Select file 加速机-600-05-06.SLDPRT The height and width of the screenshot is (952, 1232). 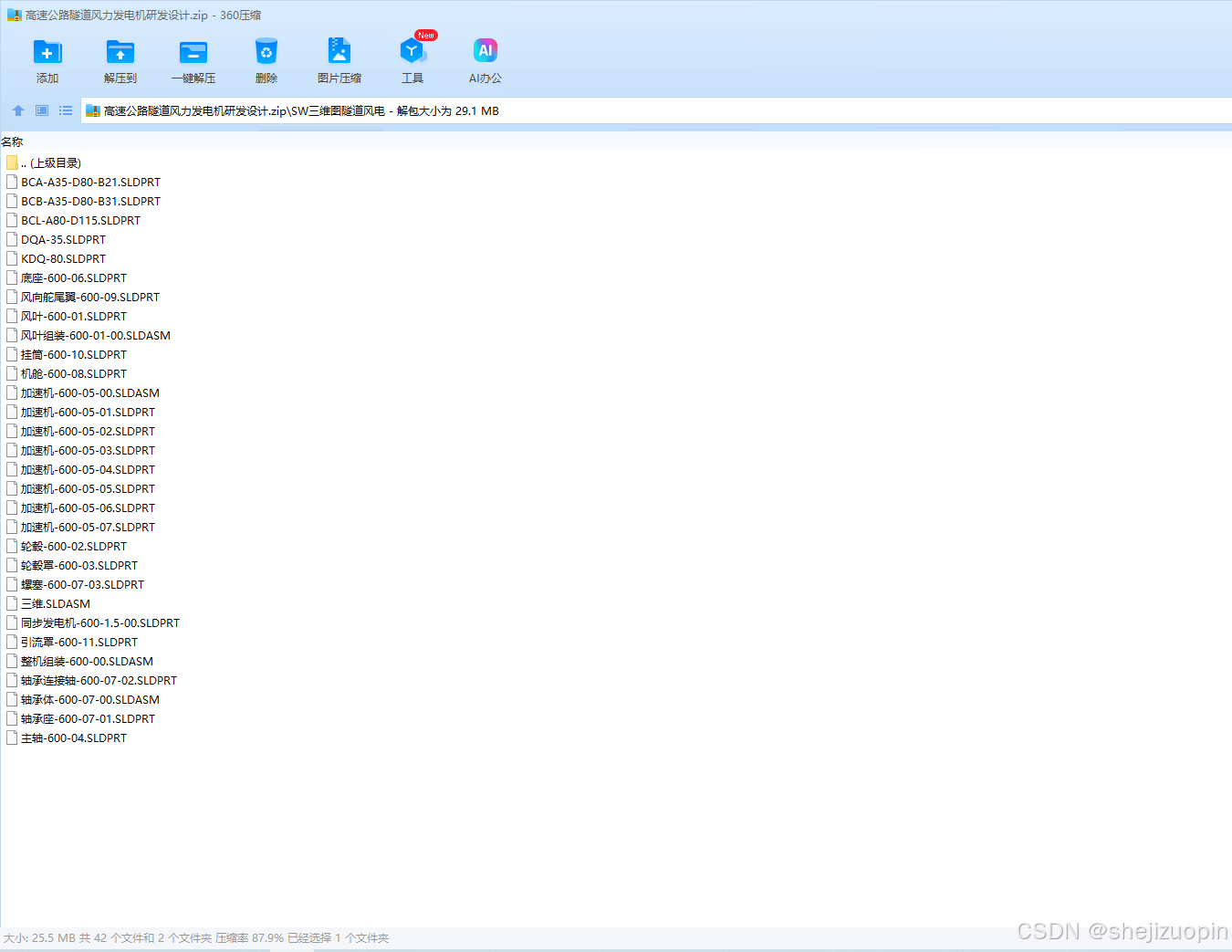pos(81,507)
